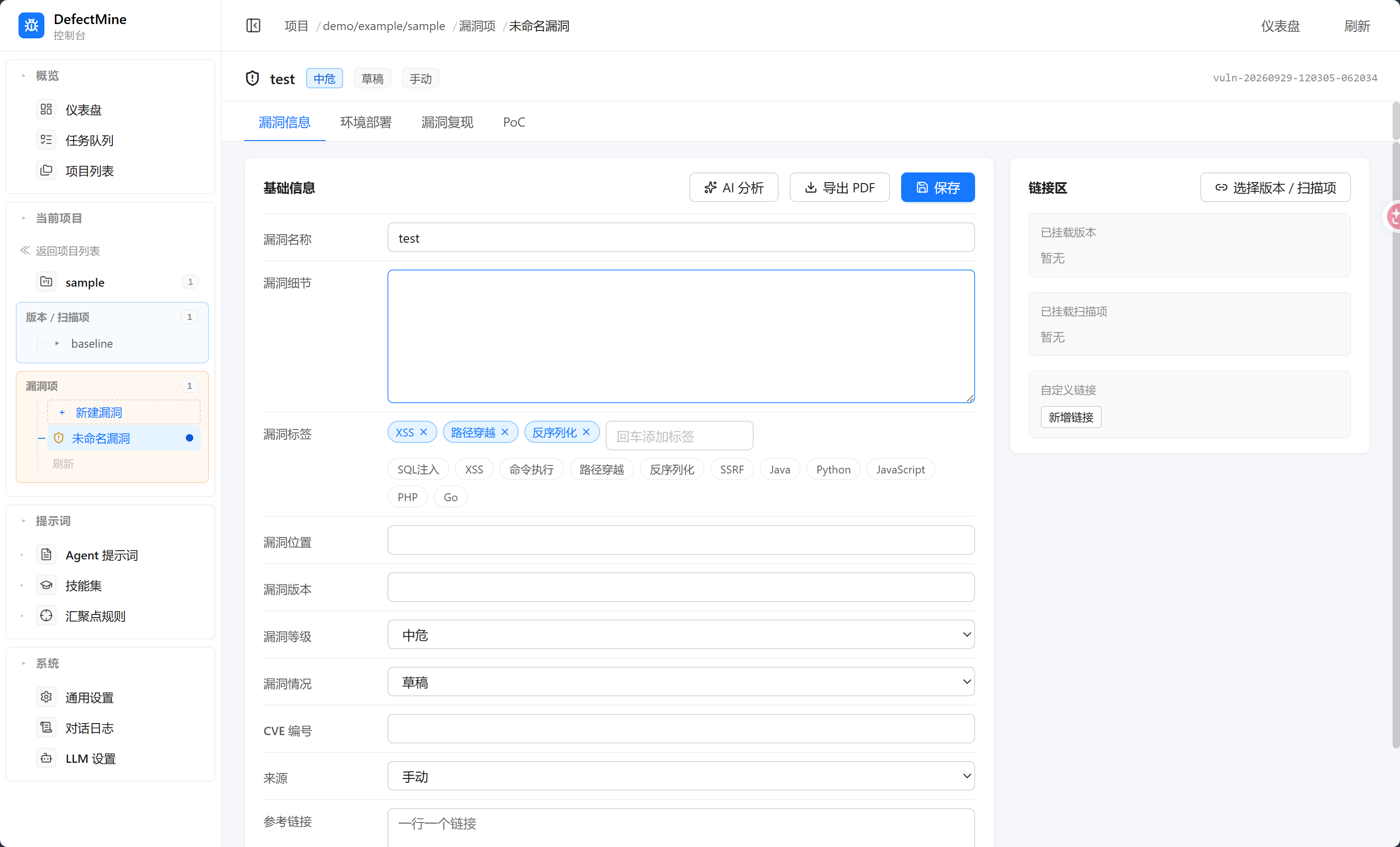Add the Python suggested tag
Image resolution: width=1400 pixels, height=847 pixels.
tap(833, 469)
